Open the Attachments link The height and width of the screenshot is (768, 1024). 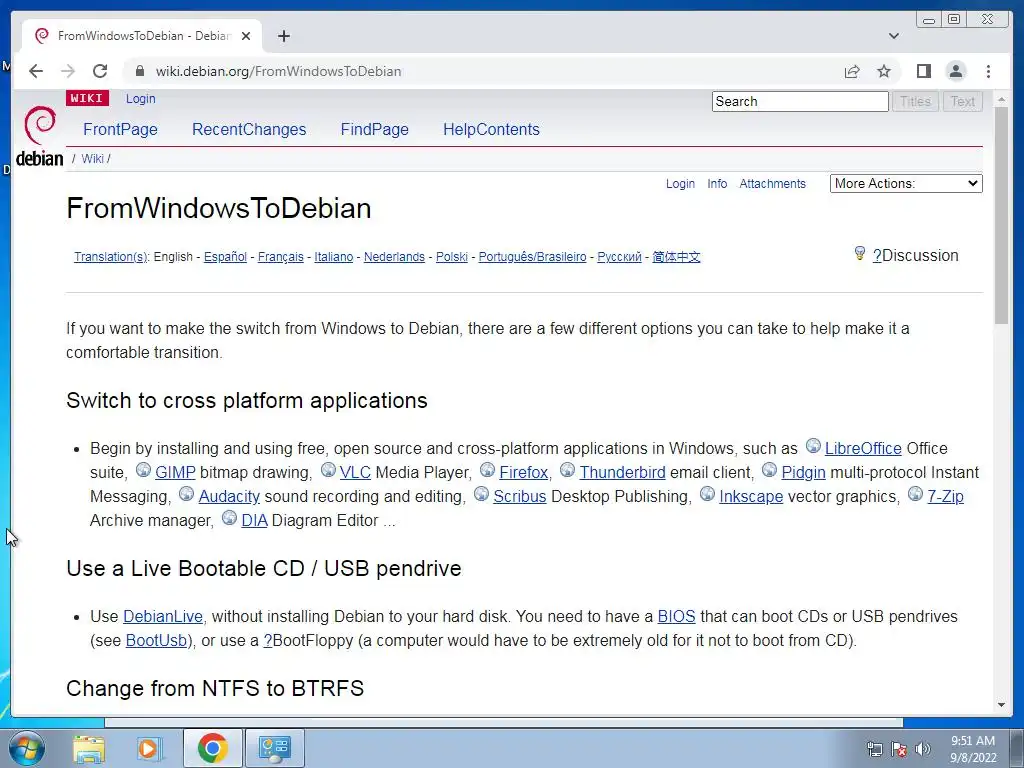[x=773, y=184]
